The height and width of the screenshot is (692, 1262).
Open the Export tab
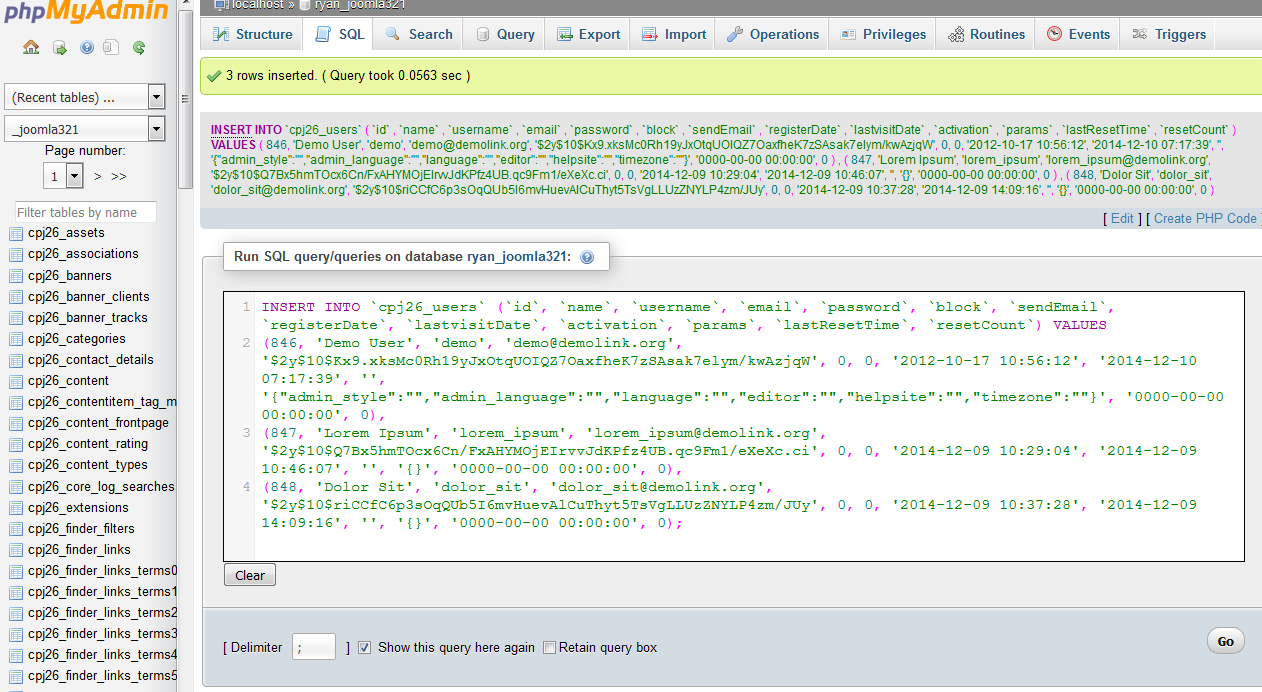coord(588,34)
